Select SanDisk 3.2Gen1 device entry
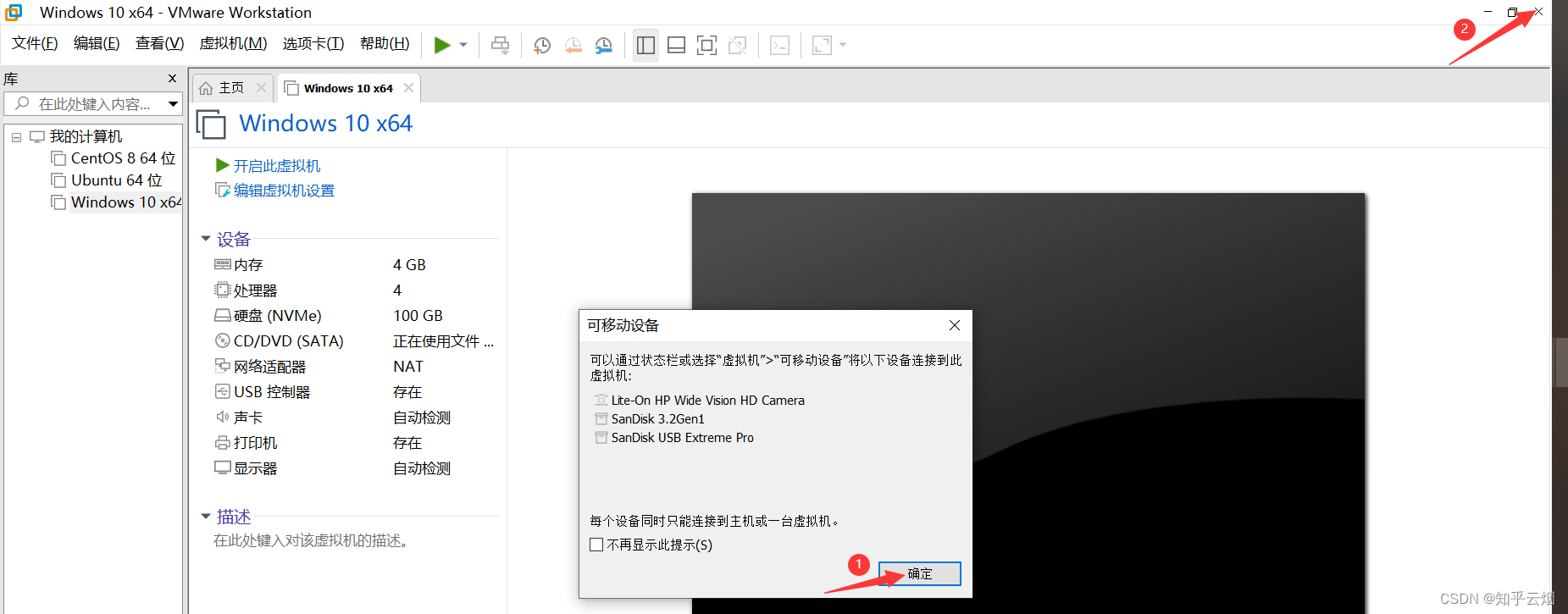The height and width of the screenshot is (614, 1568). (650, 419)
